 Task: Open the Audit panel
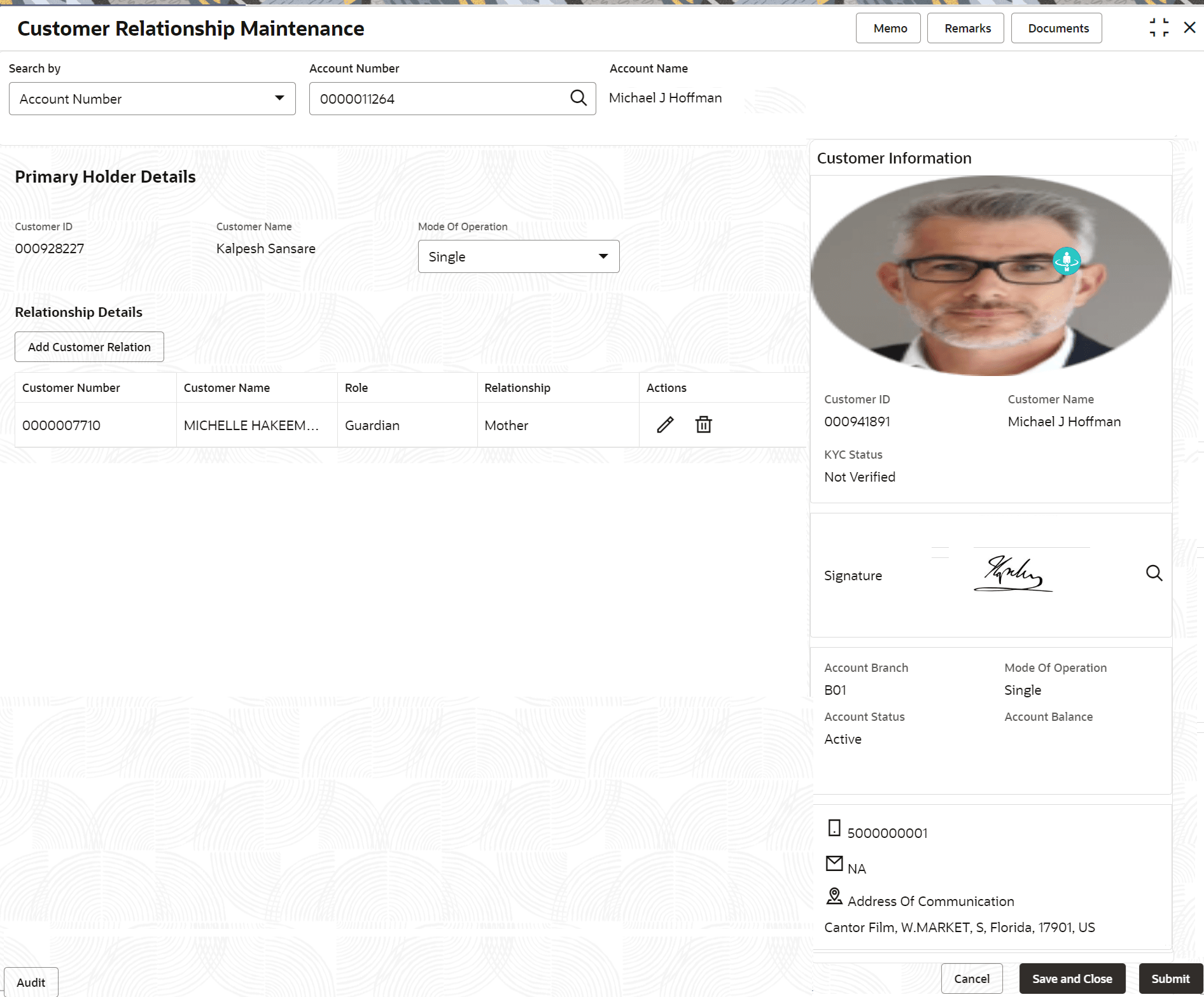[31, 982]
